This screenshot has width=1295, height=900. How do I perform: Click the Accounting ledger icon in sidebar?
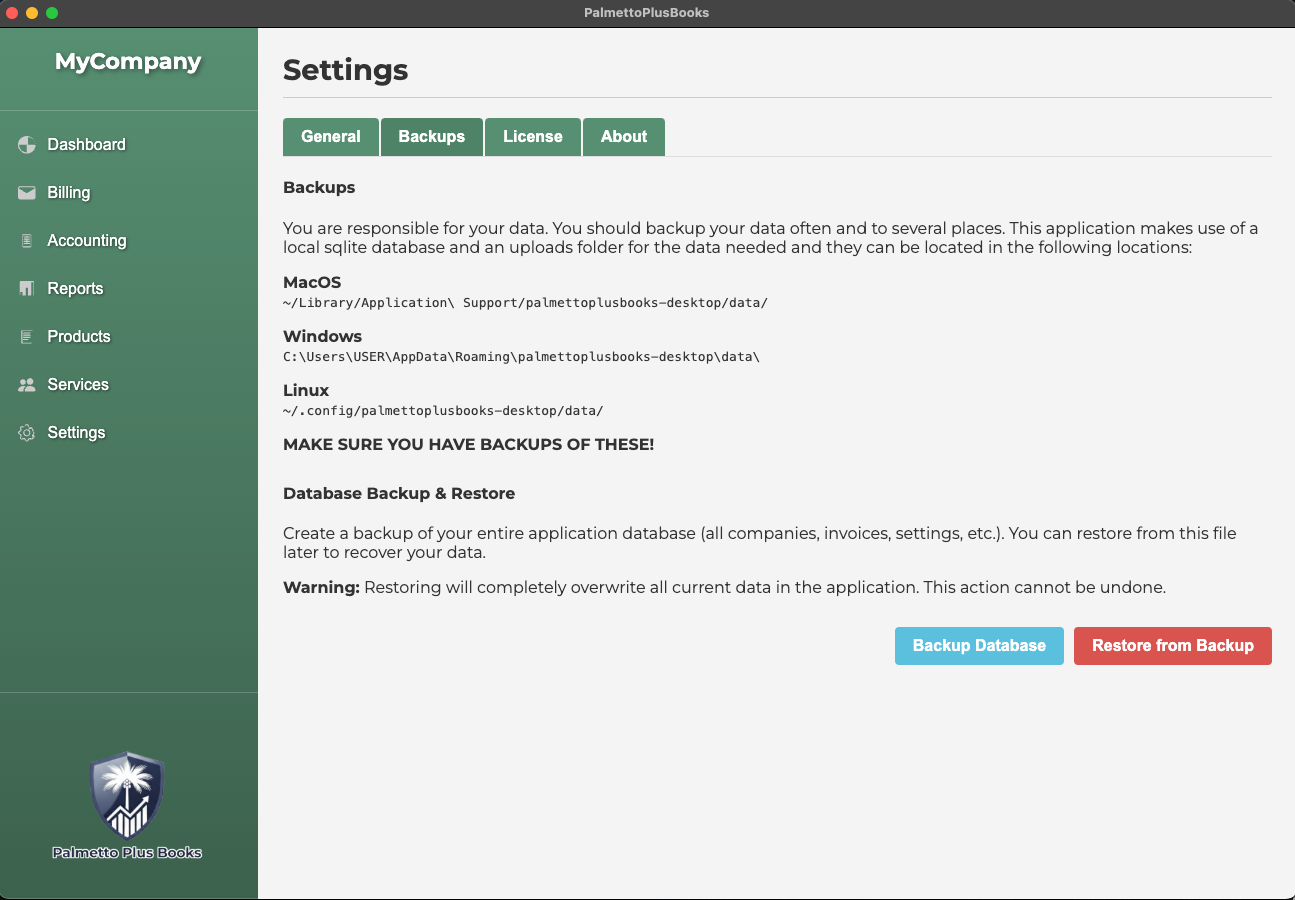(x=27, y=241)
